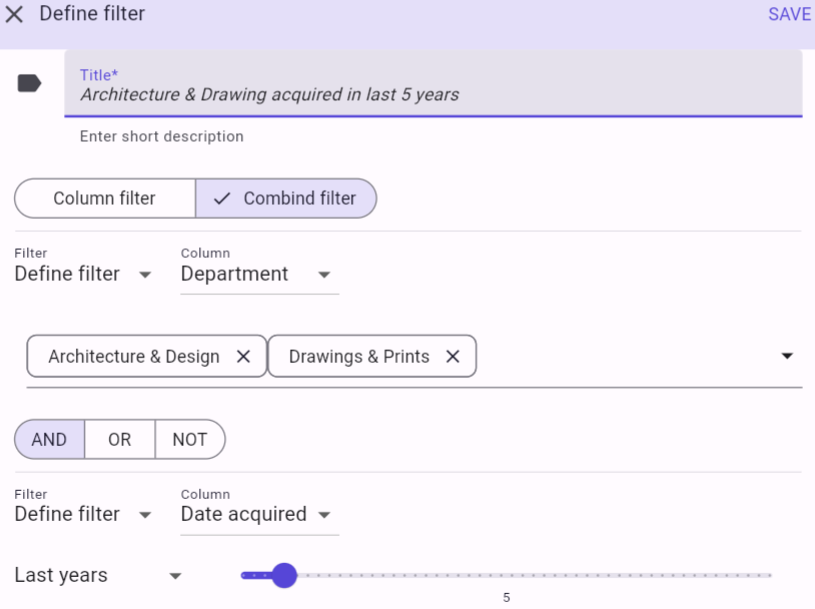This screenshot has height=609, width=815.
Task: Click the checkmark on Combind filter
Action: [x=223, y=198]
